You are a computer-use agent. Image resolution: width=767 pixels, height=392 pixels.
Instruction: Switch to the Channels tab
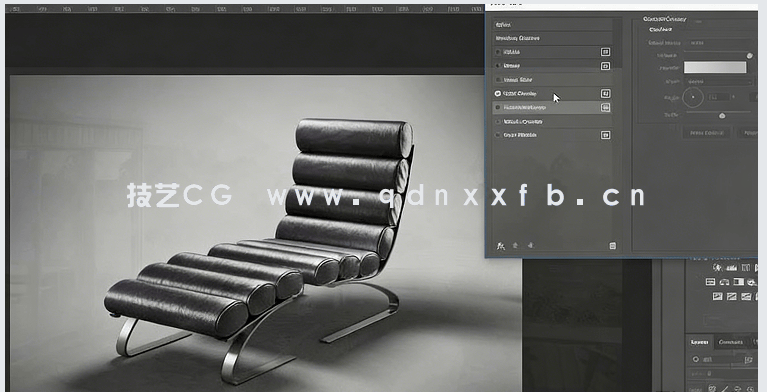click(730, 343)
